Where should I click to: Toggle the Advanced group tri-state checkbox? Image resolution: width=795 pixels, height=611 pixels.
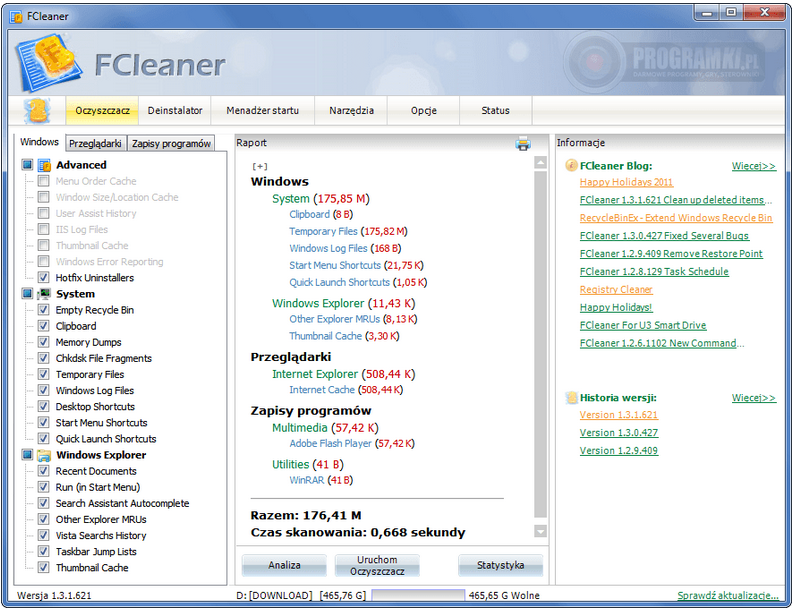(x=27, y=165)
